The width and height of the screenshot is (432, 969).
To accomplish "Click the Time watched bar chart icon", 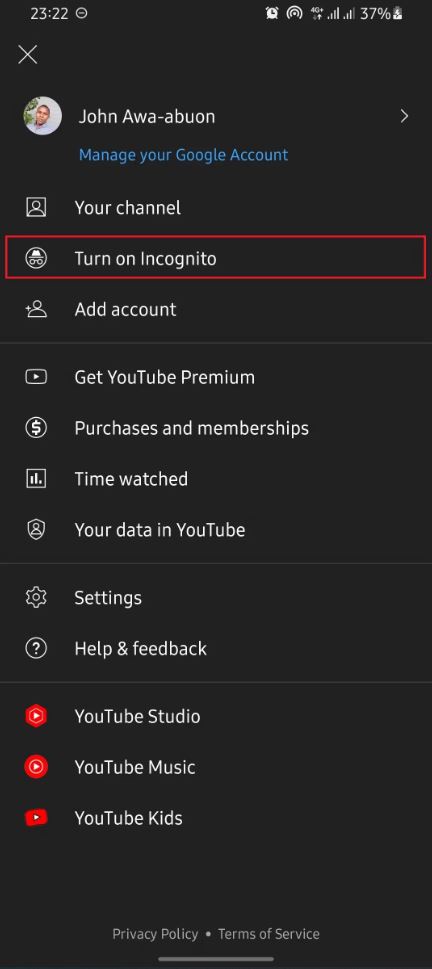I will (x=36, y=478).
